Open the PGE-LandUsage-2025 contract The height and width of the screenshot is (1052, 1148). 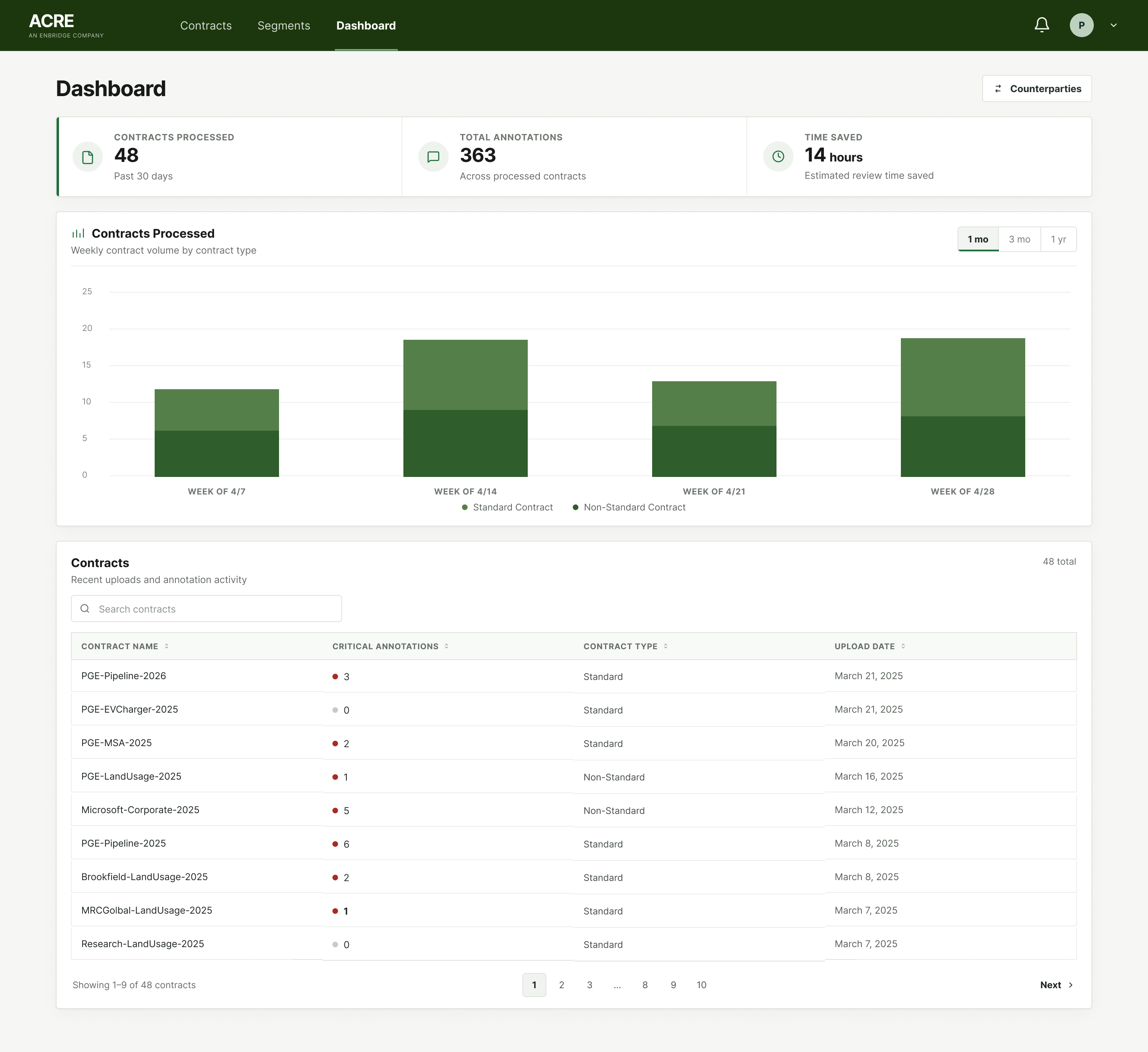click(x=131, y=777)
